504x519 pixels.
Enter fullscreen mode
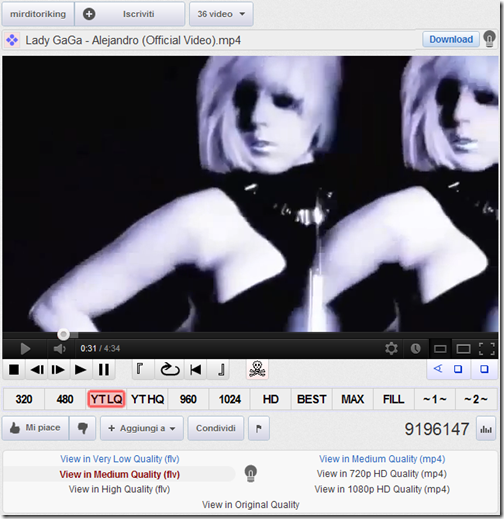[x=487, y=349]
